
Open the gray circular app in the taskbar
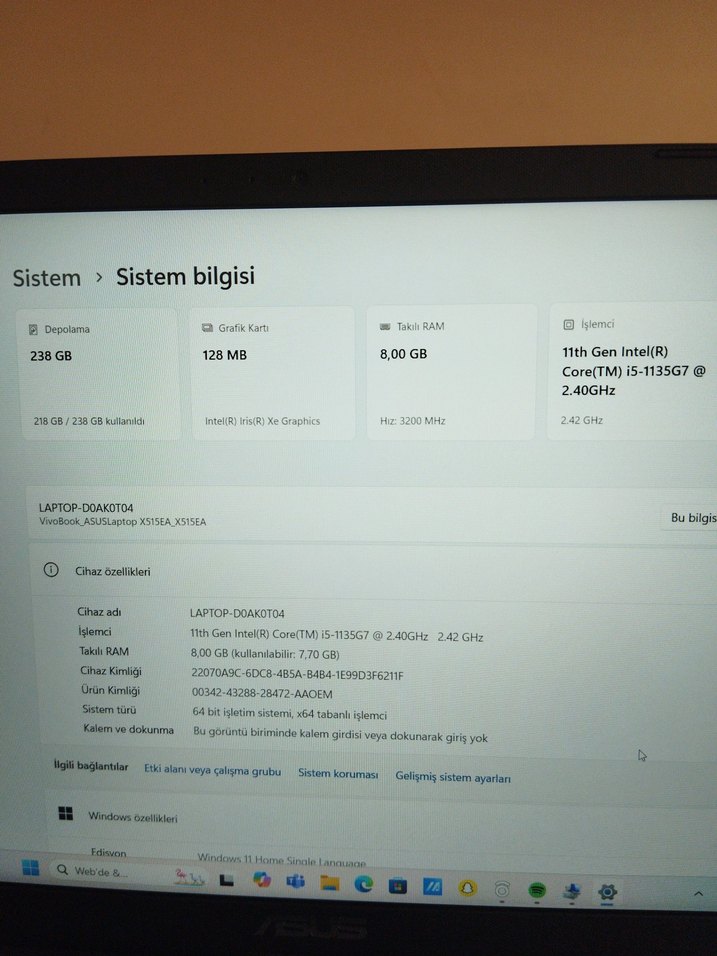502,890
